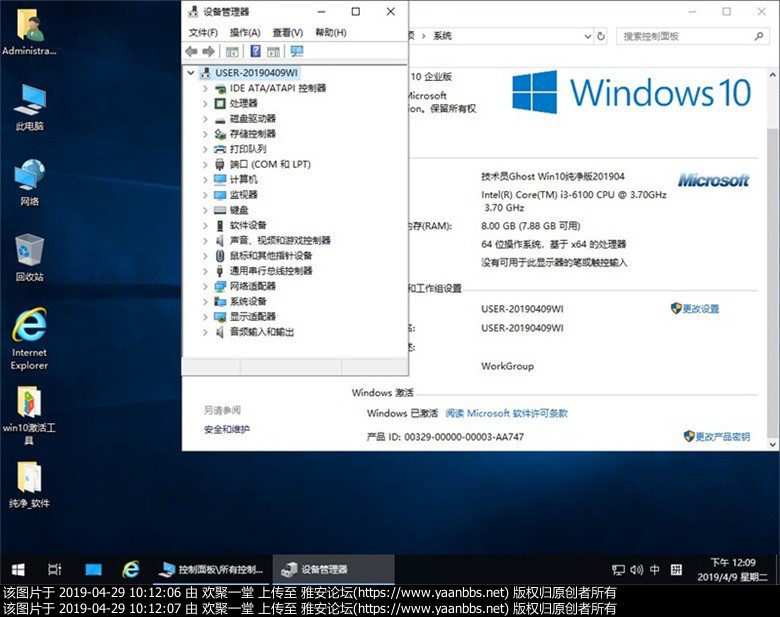Click the 产品 ID: 00329-00000-00003-AA747 text

445,437
